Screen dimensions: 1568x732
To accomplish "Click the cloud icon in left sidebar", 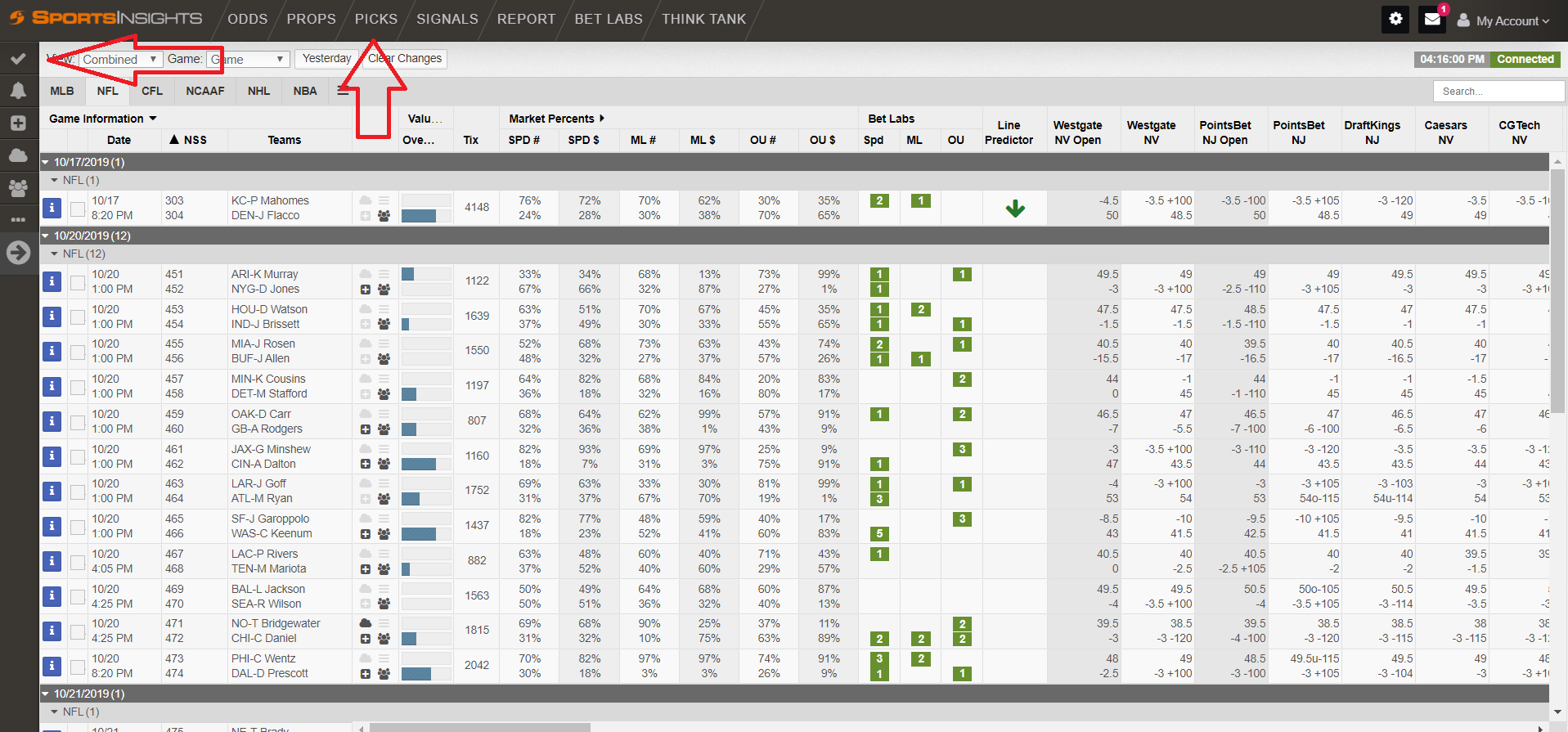I will (18, 155).
